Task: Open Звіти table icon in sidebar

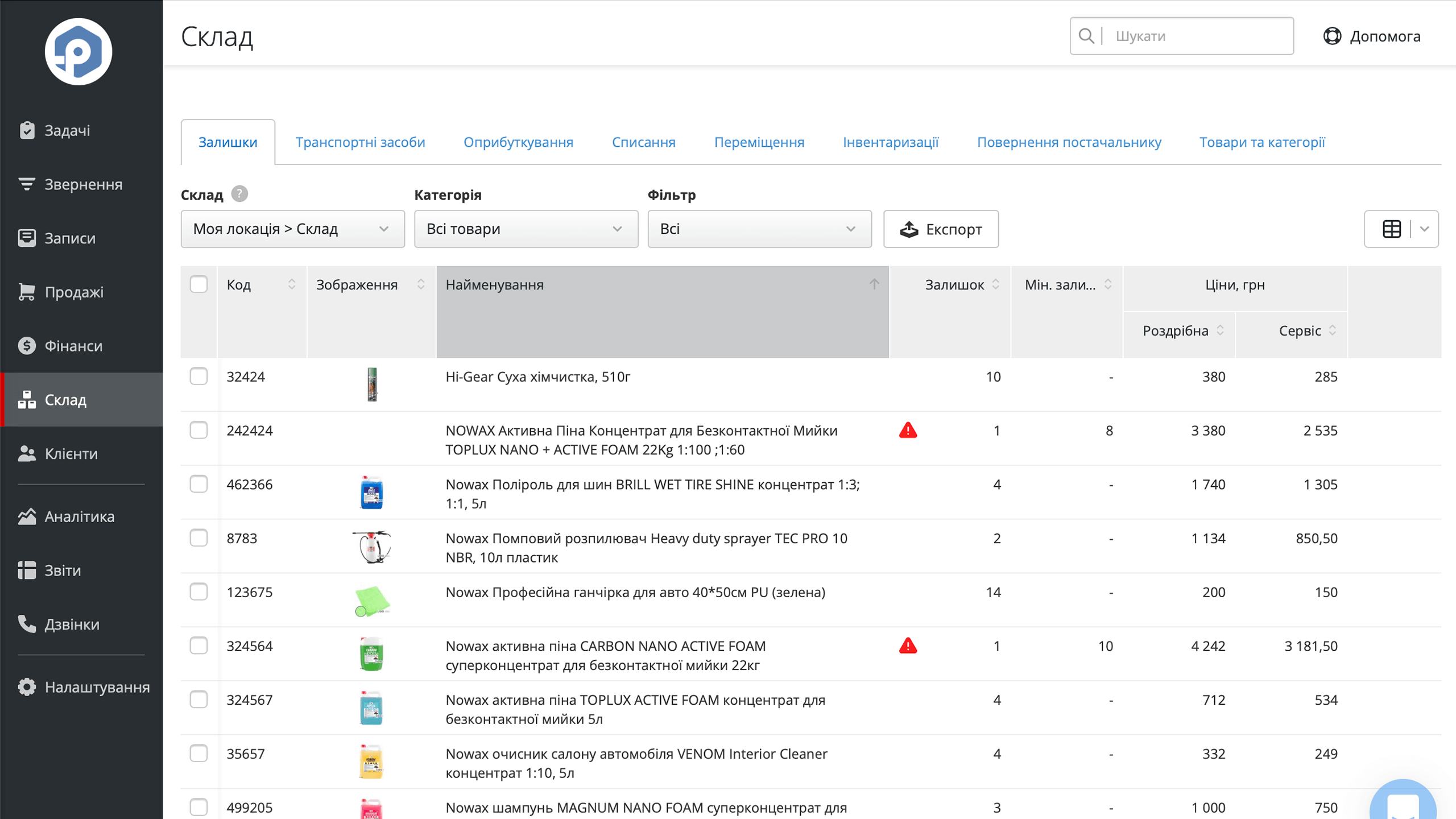Action: [x=27, y=570]
